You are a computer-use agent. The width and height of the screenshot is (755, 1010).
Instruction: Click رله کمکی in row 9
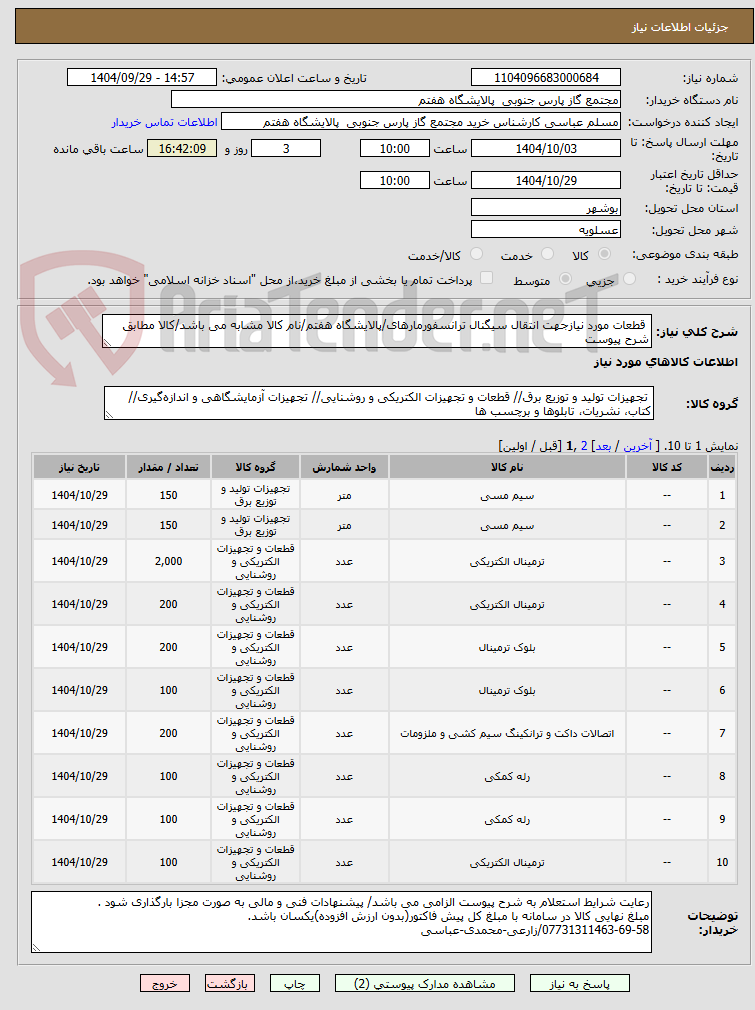[x=507, y=819]
